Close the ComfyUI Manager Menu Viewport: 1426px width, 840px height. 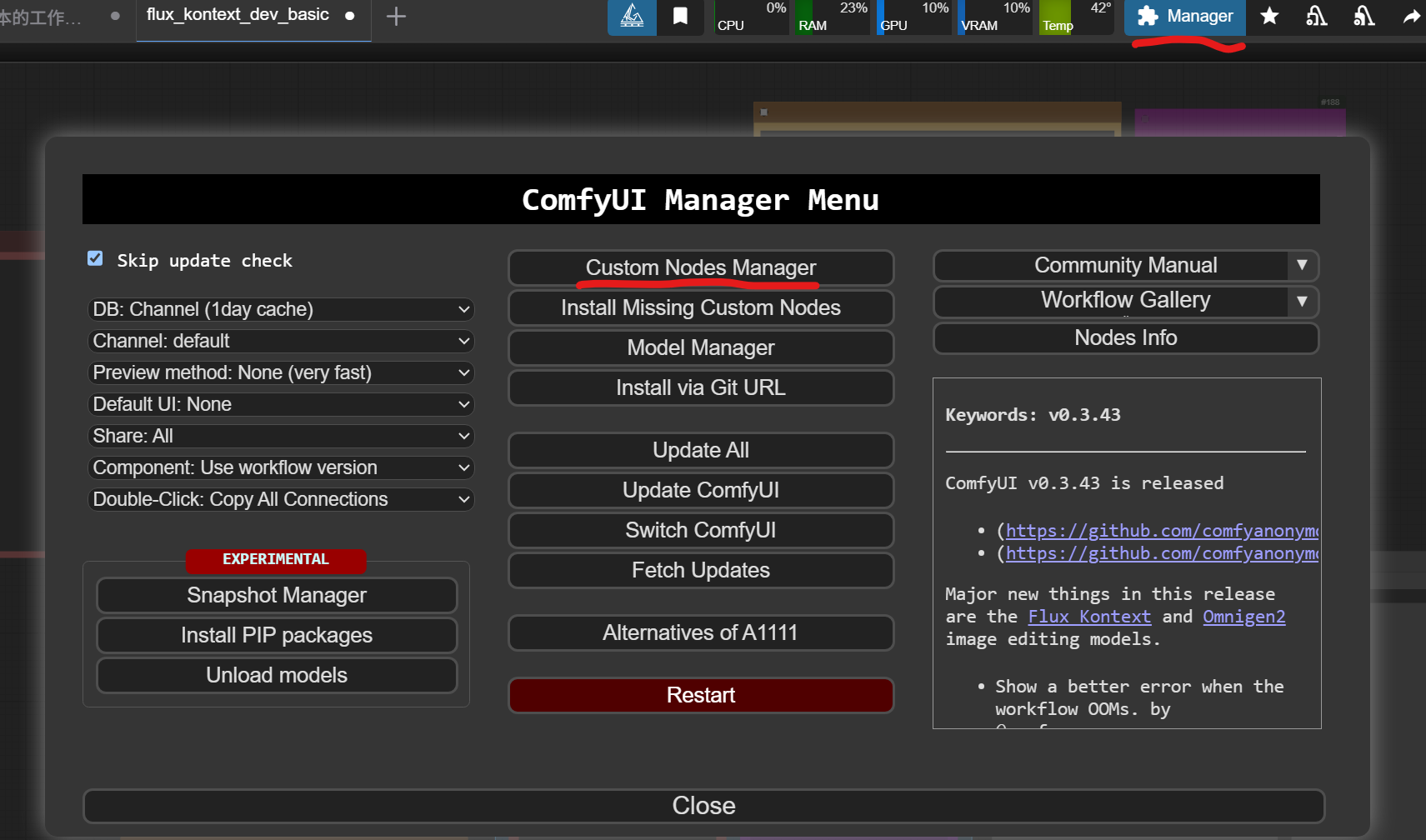(704, 806)
